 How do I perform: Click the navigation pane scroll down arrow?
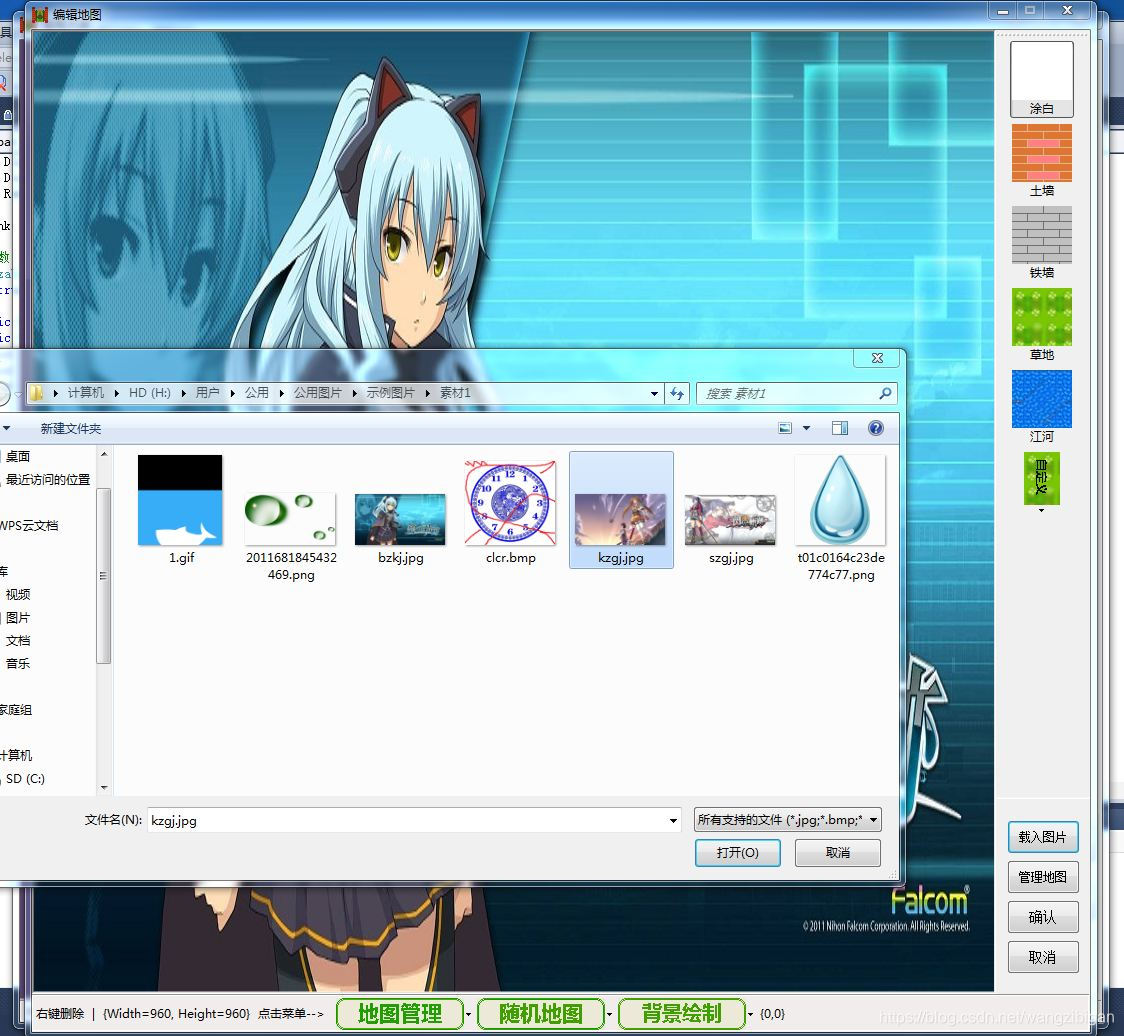click(x=104, y=787)
